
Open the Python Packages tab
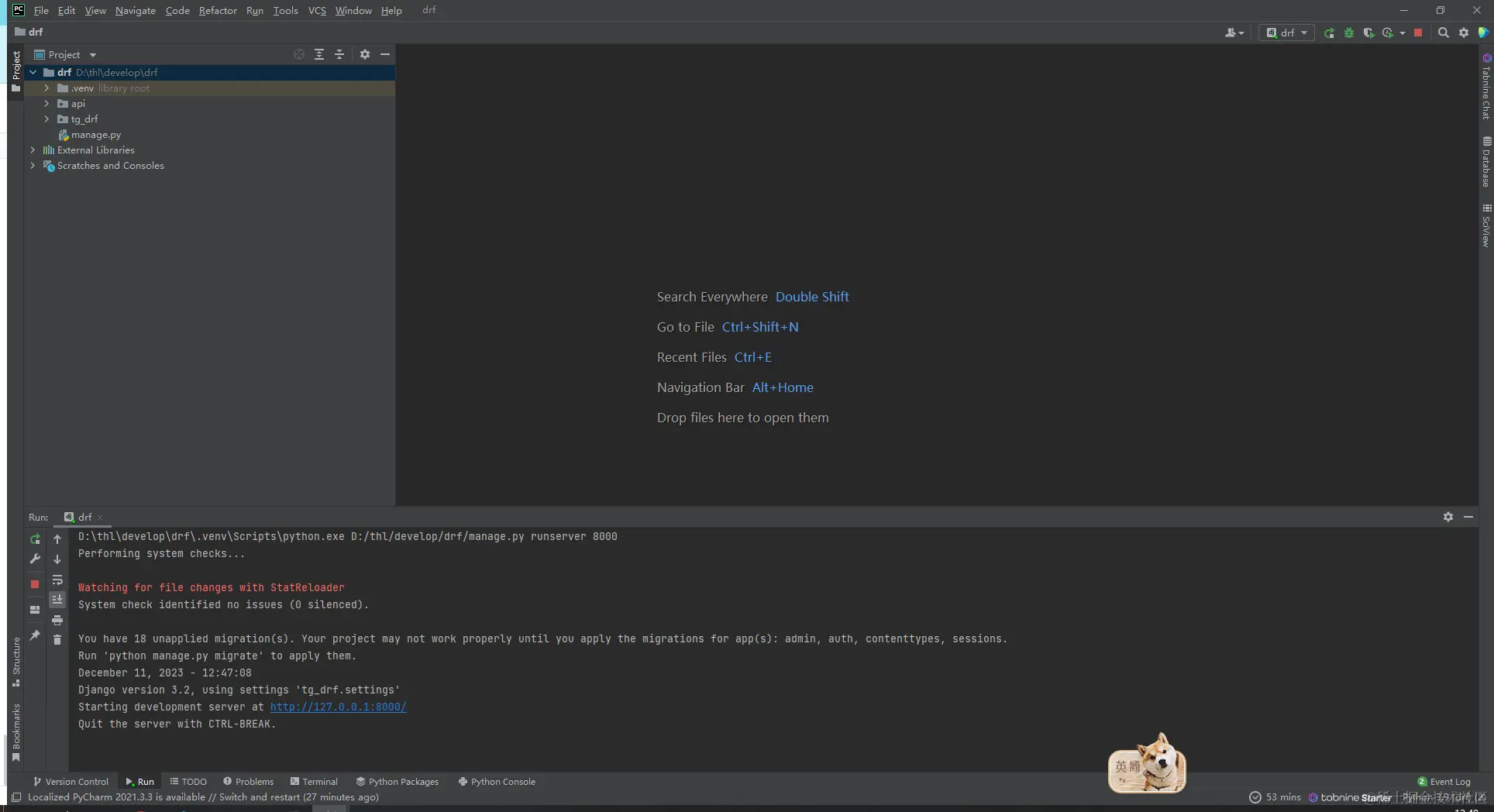pos(397,782)
